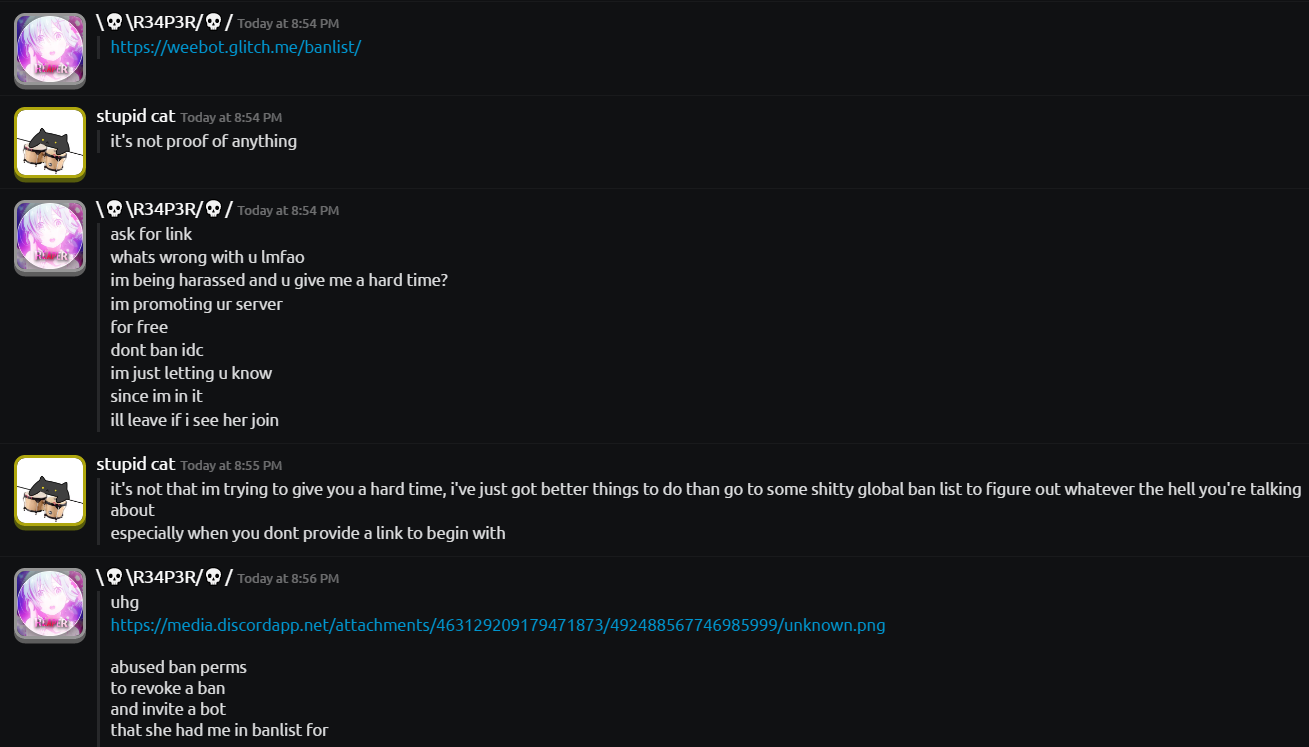Click the "Today at 8:55 PM" timestamp
This screenshot has width=1309, height=747.
click(x=231, y=466)
